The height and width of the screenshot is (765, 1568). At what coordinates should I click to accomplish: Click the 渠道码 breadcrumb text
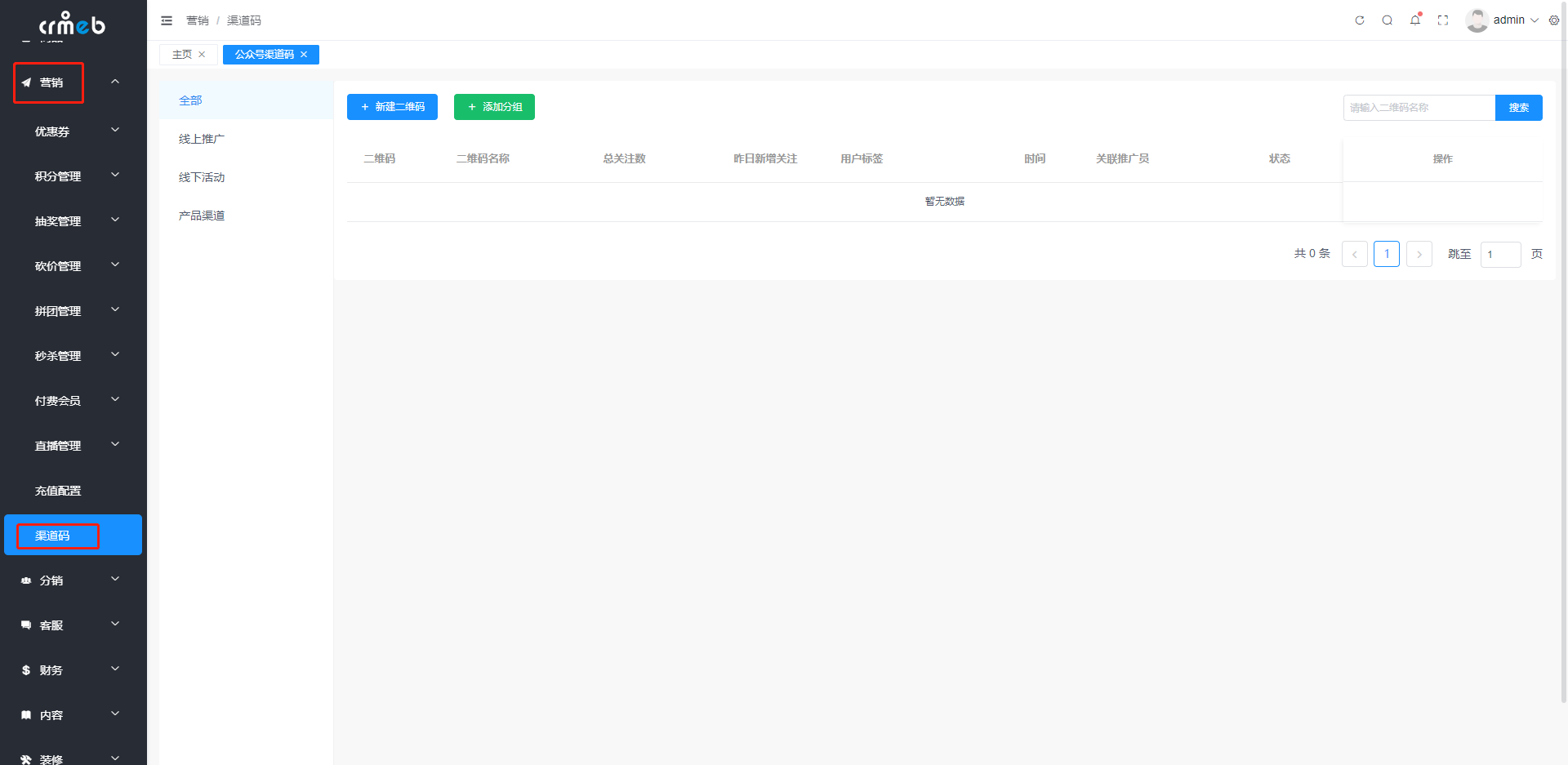[244, 20]
